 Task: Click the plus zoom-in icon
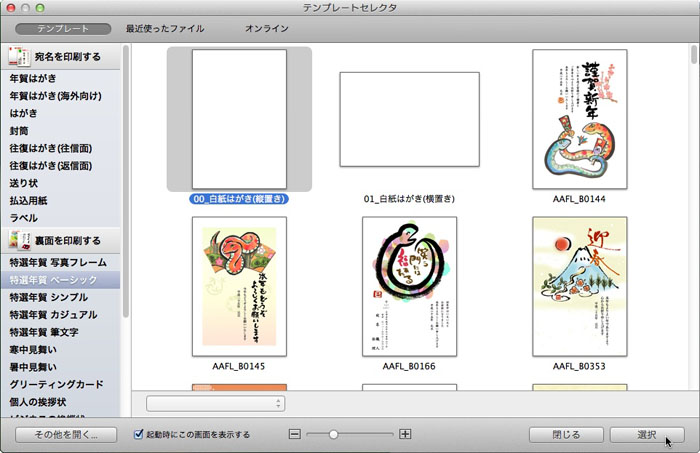[405, 434]
